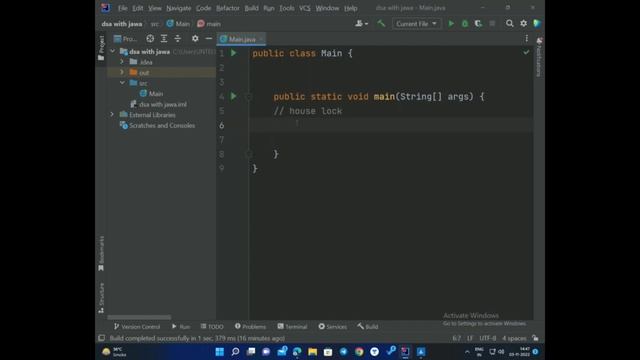640x360 pixels.
Task: Start debugging with the bug icon
Action: click(x=464, y=24)
